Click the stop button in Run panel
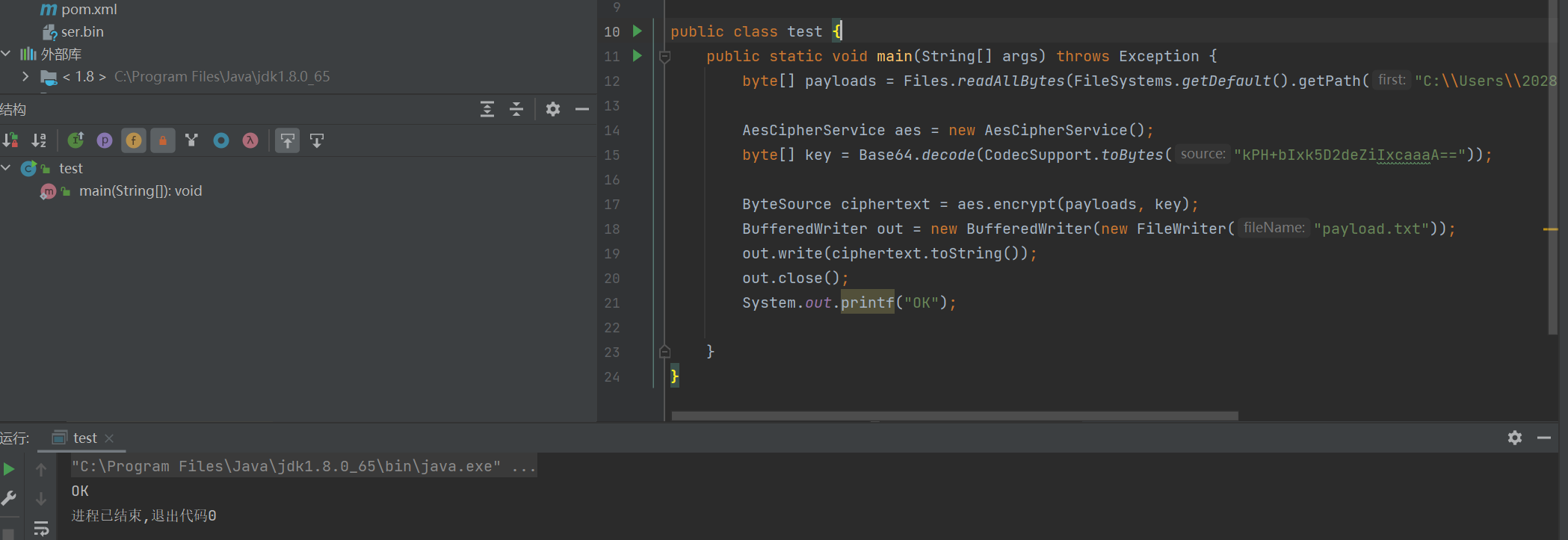Screen dimensions: 1568x540 (x=9, y=533)
